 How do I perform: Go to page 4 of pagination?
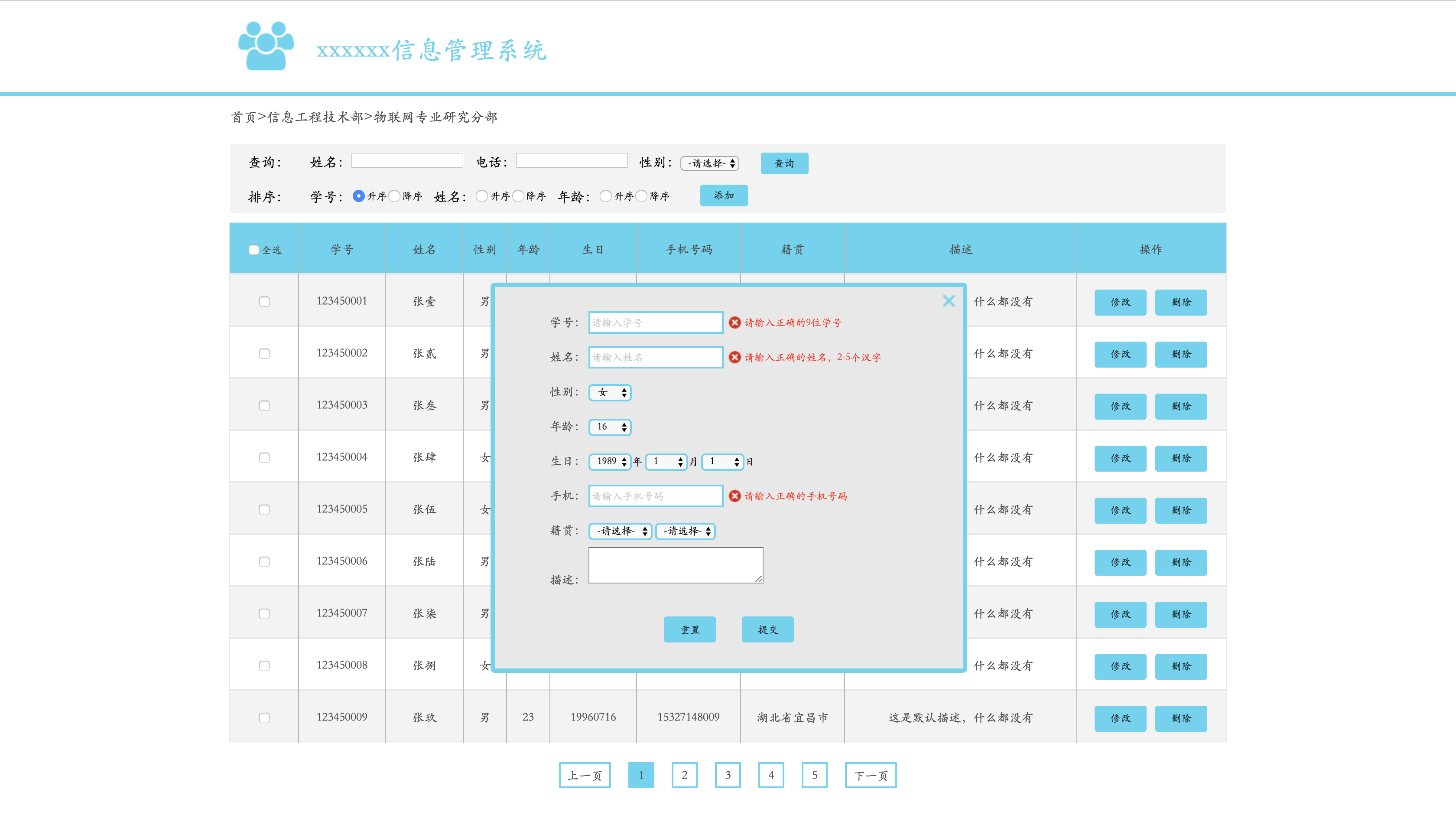pos(771,775)
